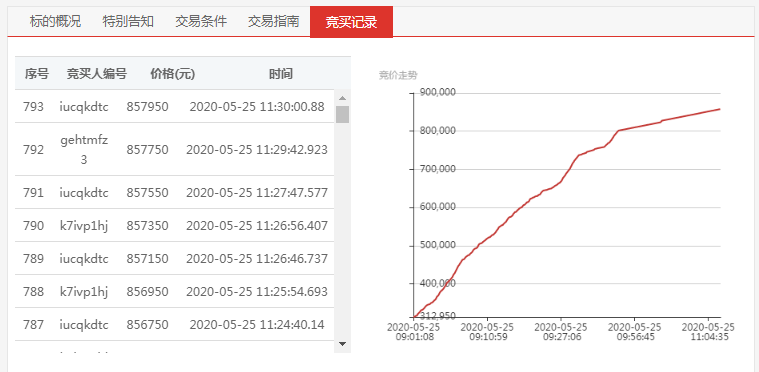
Task: Click bidder k7ivp1hj in row 788
Action: tap(84, 292)
